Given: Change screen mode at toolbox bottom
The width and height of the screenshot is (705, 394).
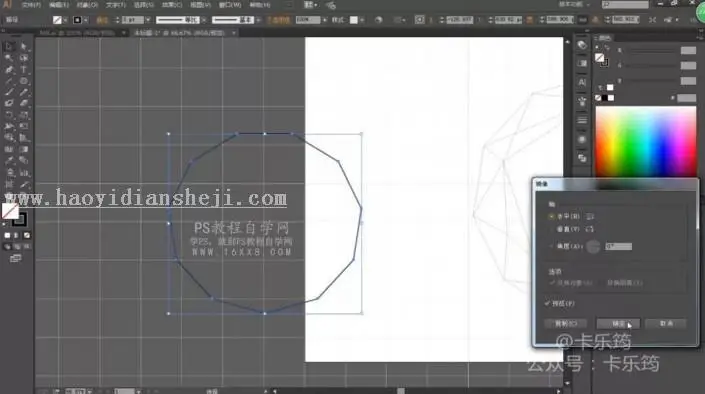Looking at the screenshot, I should 15,258.
